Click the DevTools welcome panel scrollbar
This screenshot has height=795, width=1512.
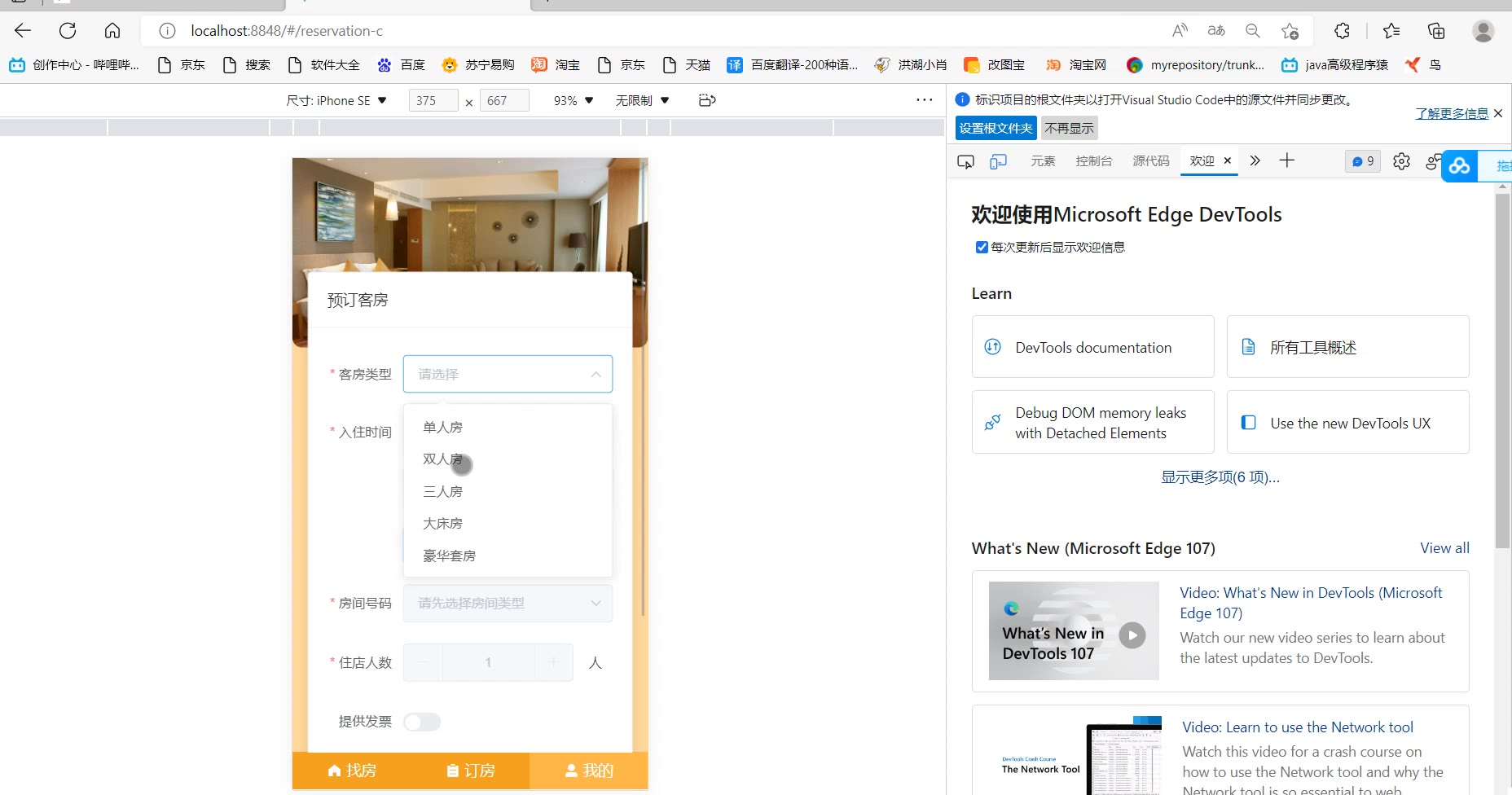point(1503,371)
